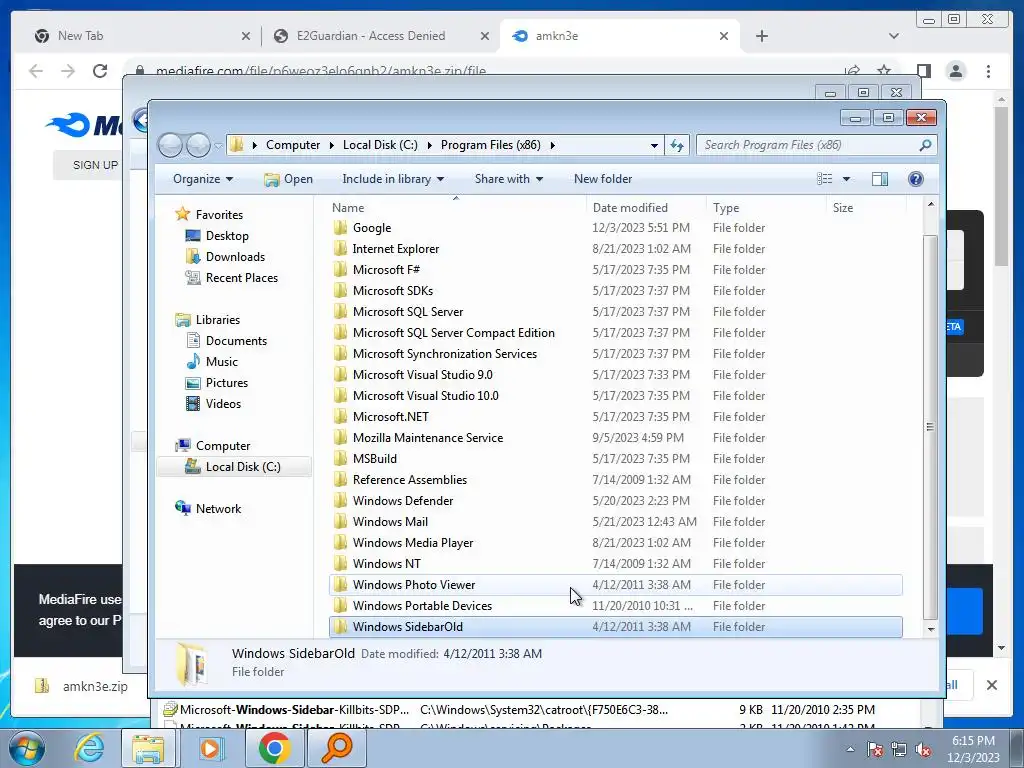Open the Windows Start menu
The height and width of the screenshot is (768, 1024).
pyautogui.click(x=26, y=748)
